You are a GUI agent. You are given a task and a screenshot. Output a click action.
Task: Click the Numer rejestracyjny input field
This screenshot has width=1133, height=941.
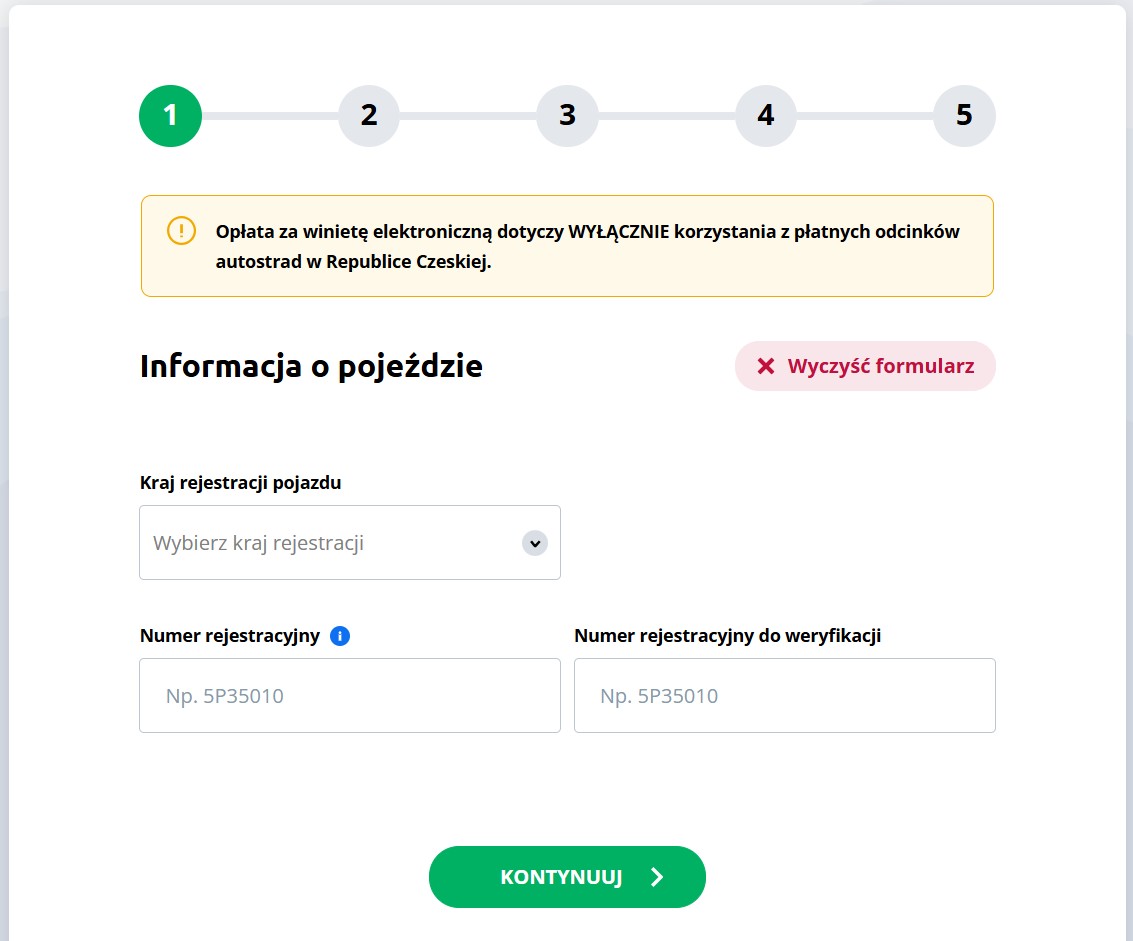(350, 695)
